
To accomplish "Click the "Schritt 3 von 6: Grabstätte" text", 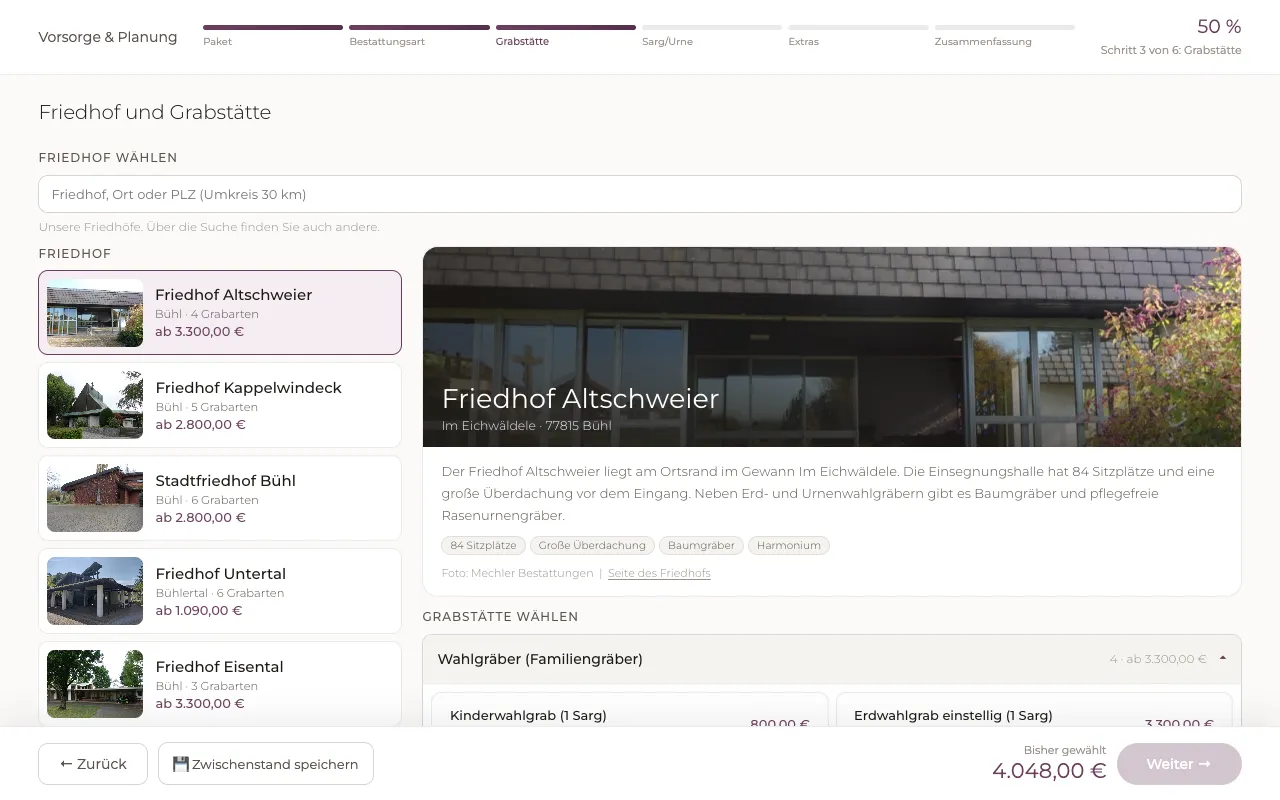I will 1171,50.
